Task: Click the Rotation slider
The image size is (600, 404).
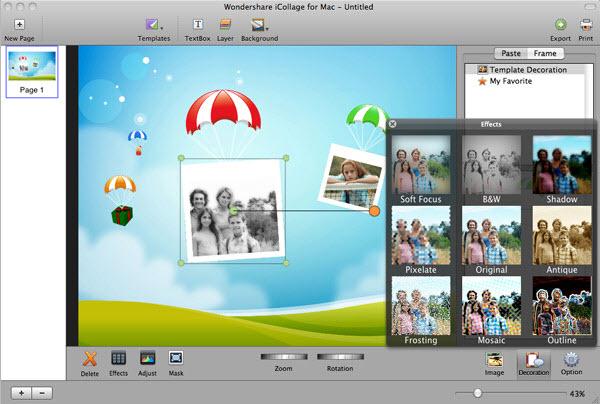Action: coord(340,357)
